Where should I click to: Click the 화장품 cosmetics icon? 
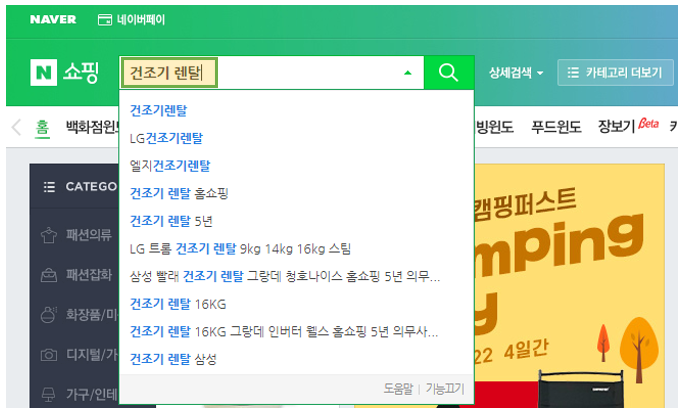coord(48,314)
